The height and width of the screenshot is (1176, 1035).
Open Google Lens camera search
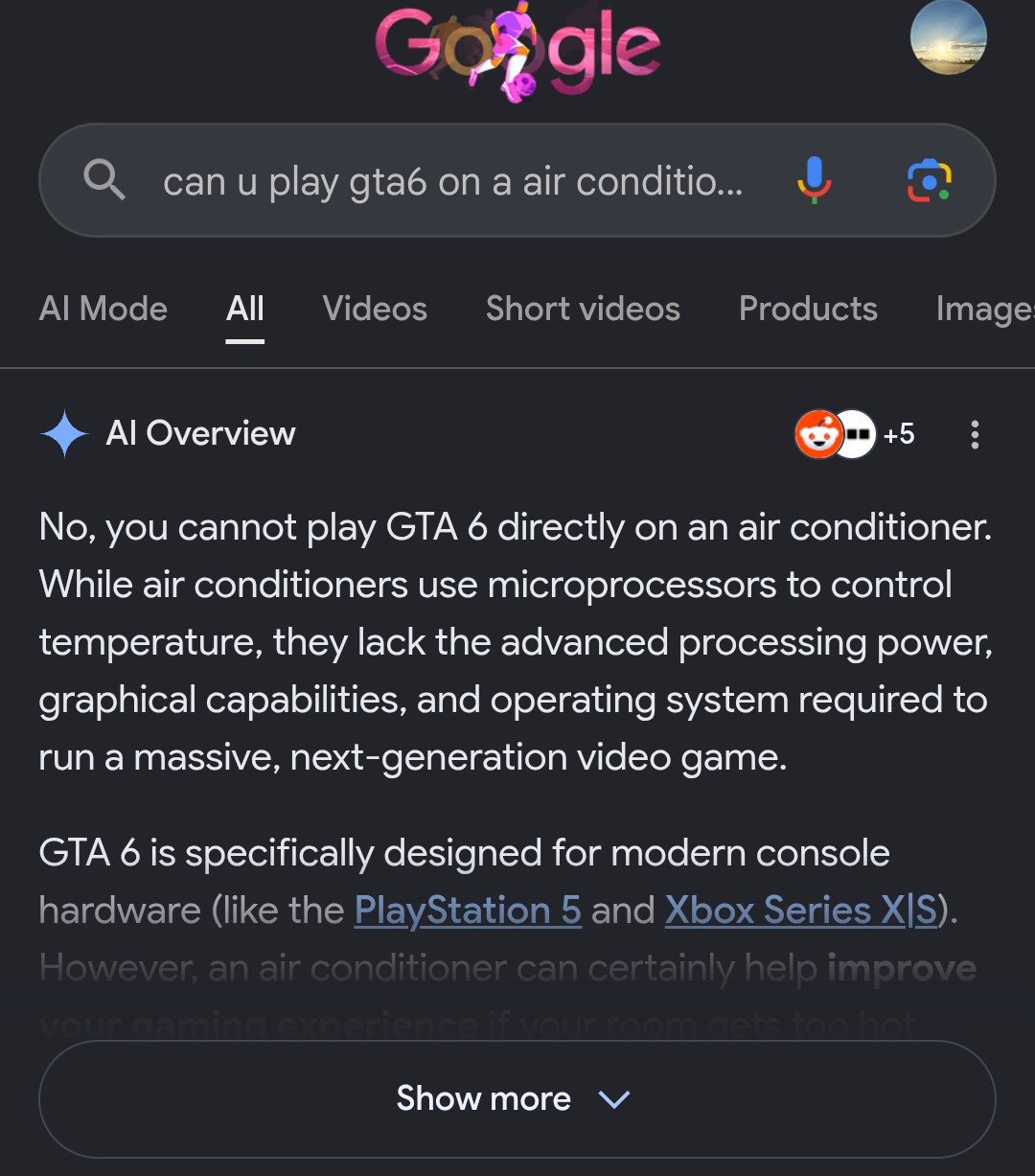(x=929, y=180)
